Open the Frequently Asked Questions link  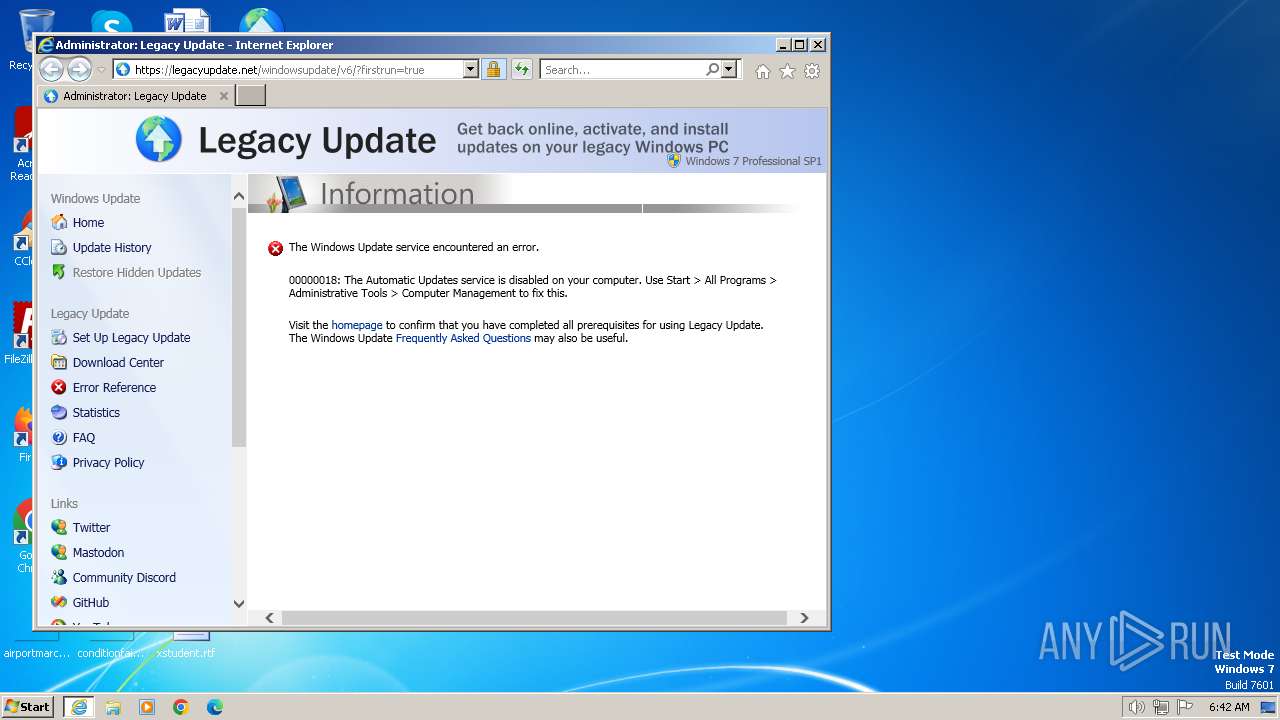463,338
